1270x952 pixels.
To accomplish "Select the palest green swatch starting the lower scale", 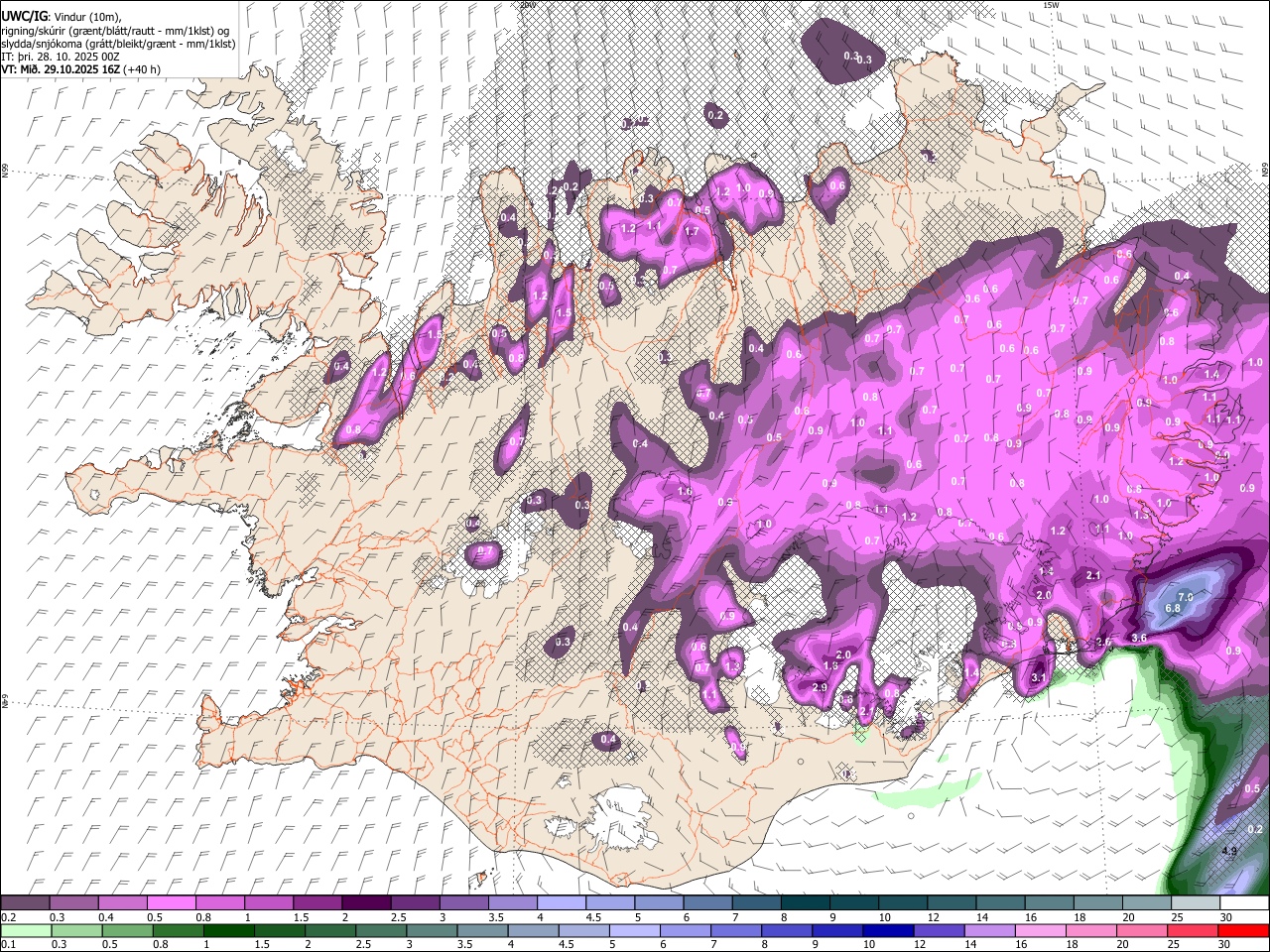I will pos(24,930).
